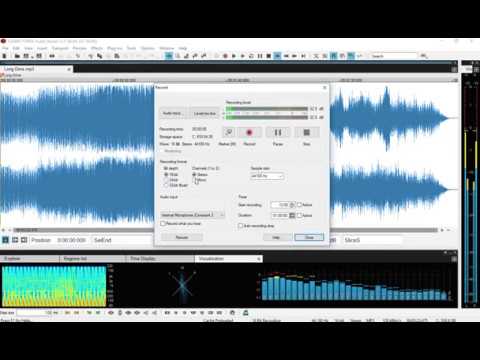The width and height of the screenshot is (480, 360).
Task: Click the red Record icon in the main toolbar
Action: click(x=225, y=56)
